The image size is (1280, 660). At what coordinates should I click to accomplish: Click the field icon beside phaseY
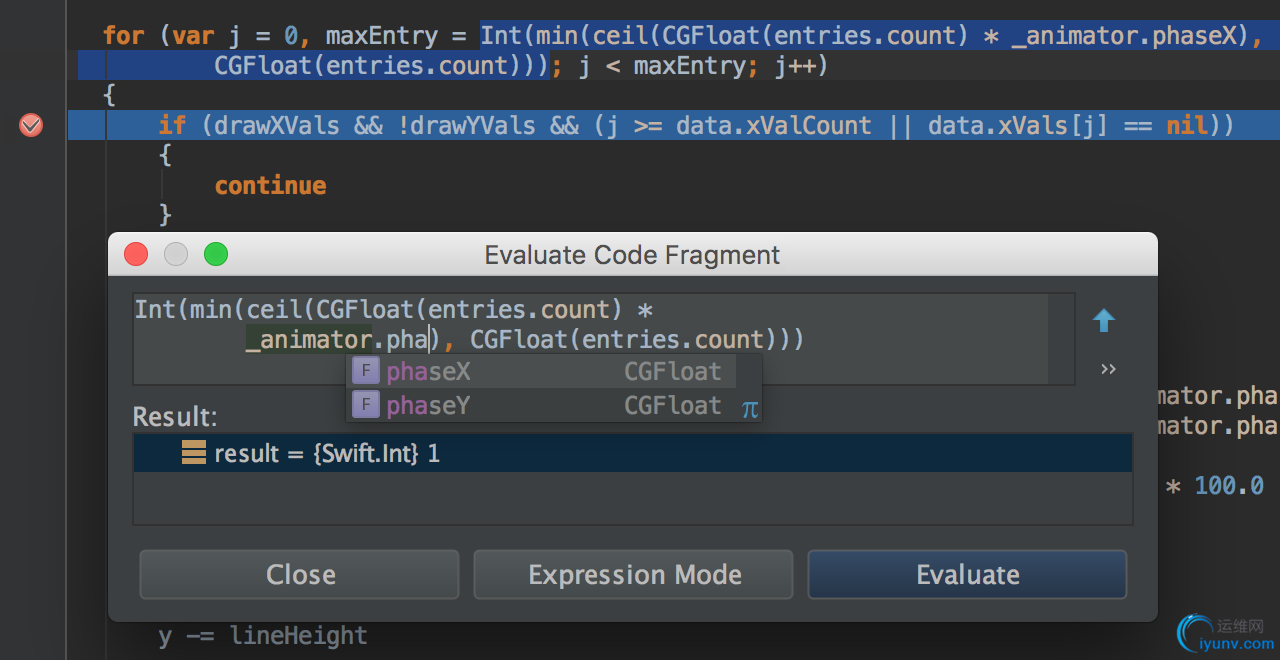[367, 405]
